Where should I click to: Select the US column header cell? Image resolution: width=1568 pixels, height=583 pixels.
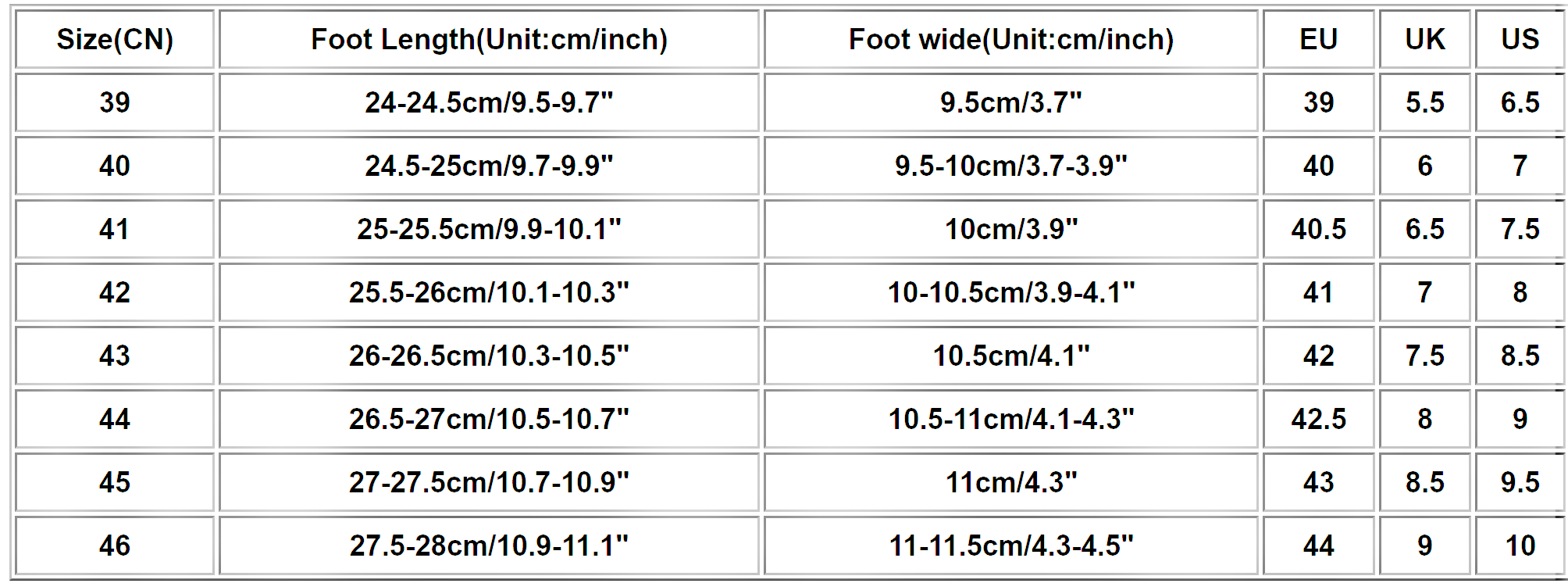click(x=1520, y=39)
